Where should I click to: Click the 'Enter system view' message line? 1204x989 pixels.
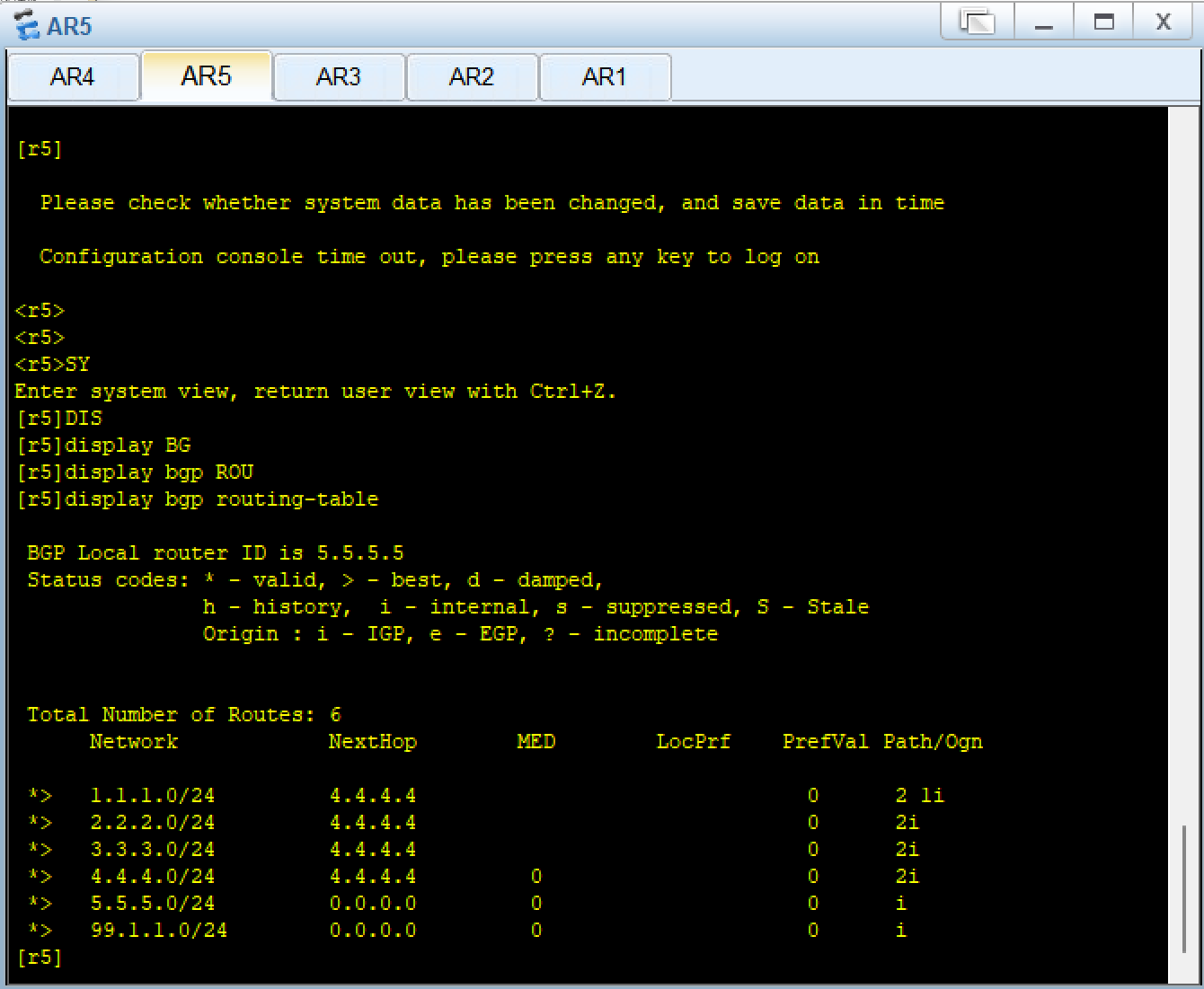tap(315, 392)
